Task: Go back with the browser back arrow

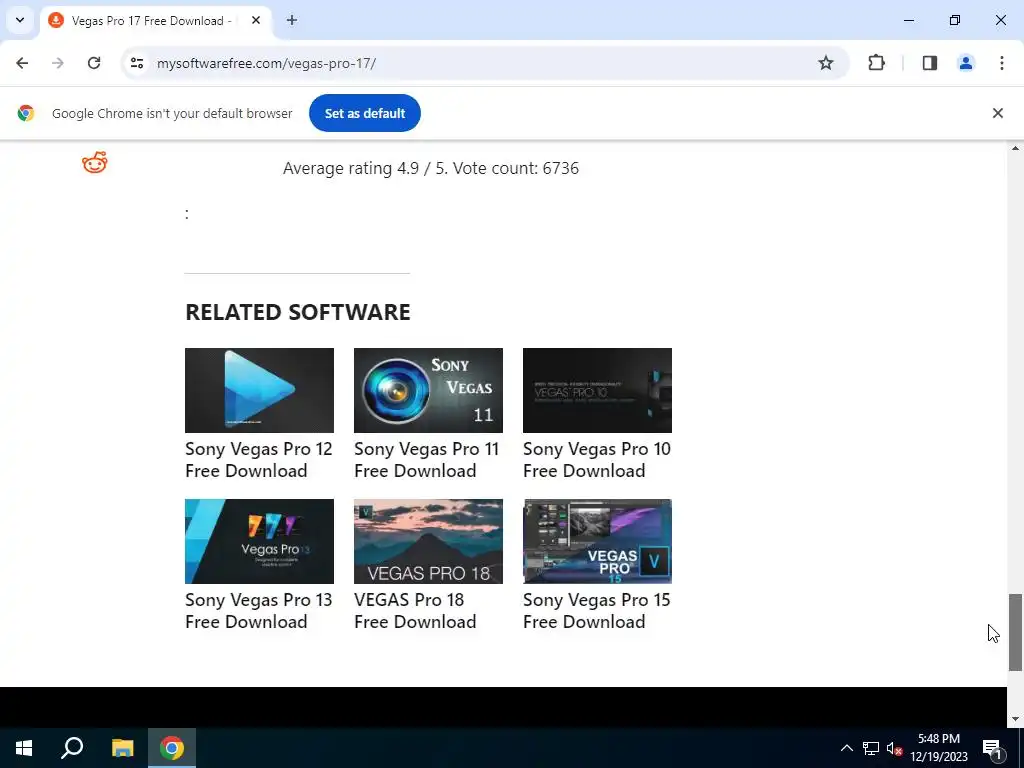Action: pyautogui.click(x=22, y=63)
